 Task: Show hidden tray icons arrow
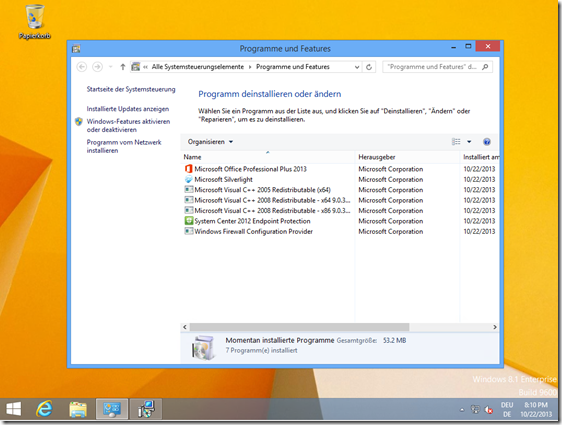click(462, 409)
